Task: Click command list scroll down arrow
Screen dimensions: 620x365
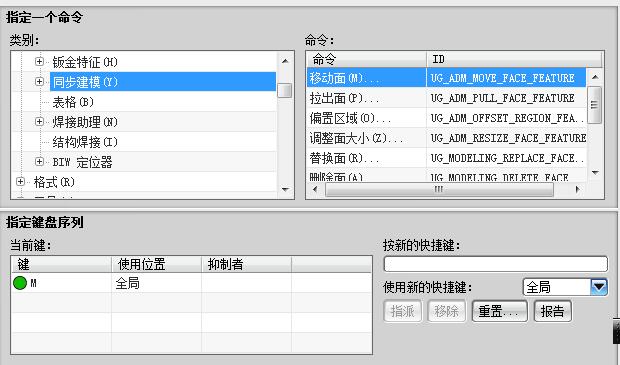Action: point(595,172)
